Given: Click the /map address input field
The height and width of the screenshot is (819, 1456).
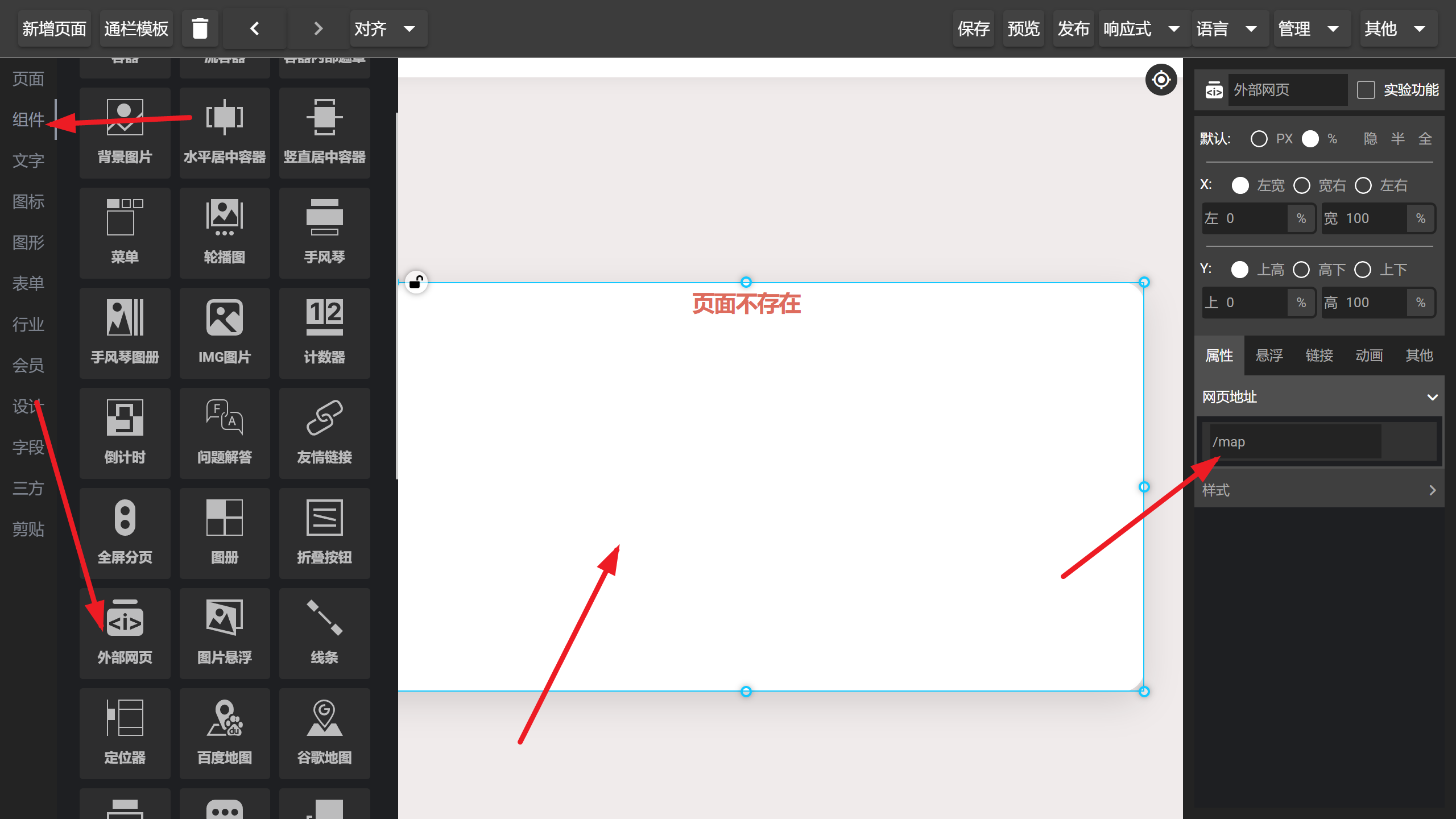Looking at the screenshot, I should click(x=1295, y=442).
